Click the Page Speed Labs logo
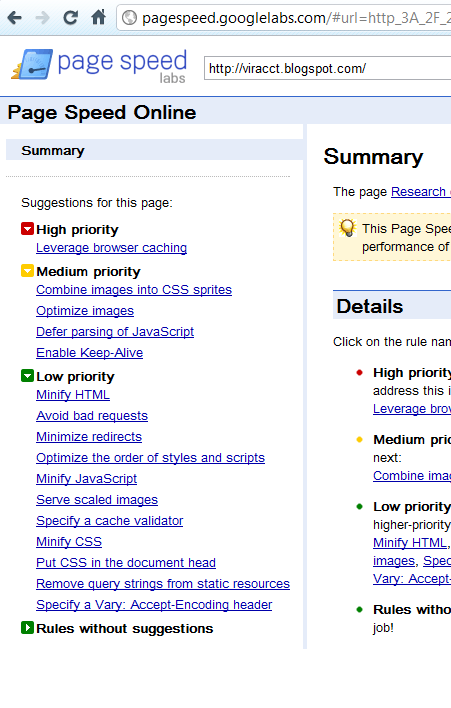The width and height of the screenshot is (451, 708). tap(99, 66)
